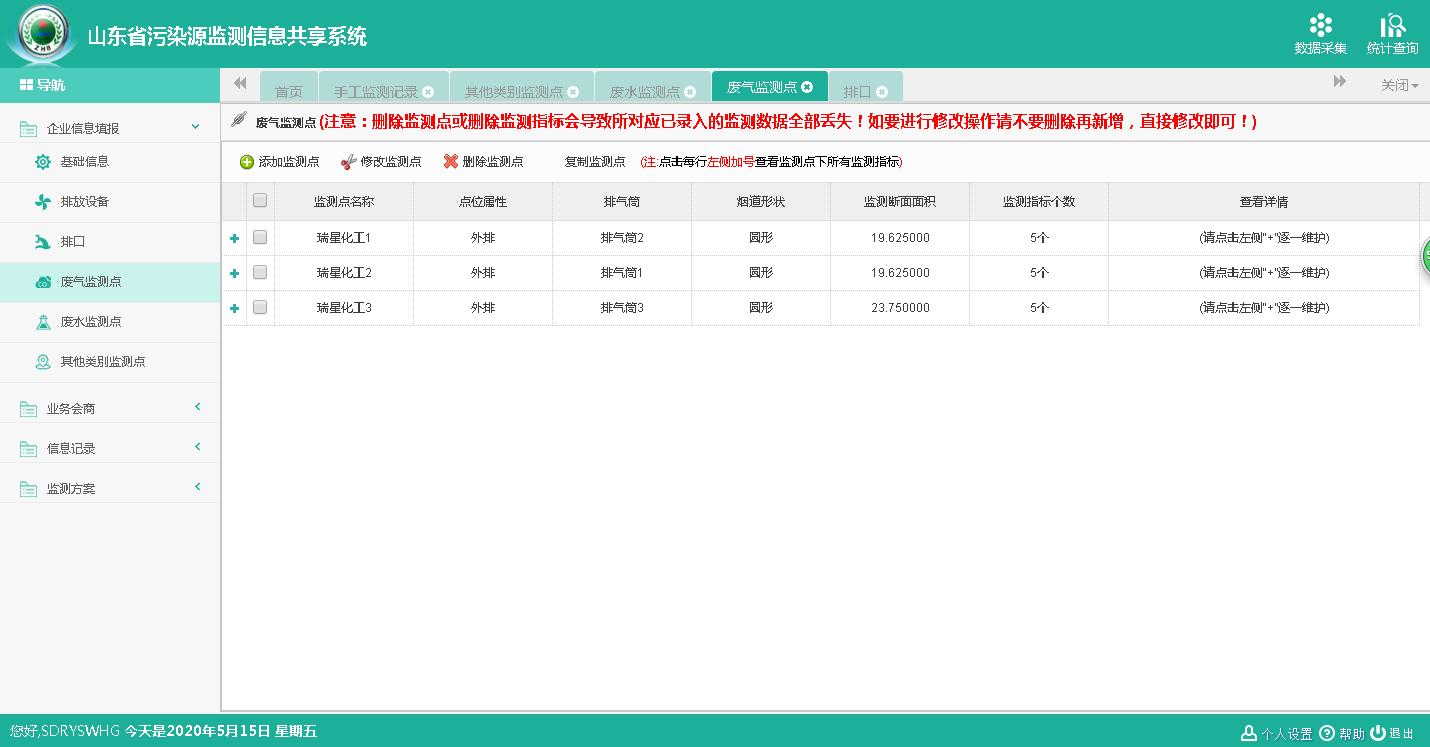The width and height of the screenshot is (1430, 747).
Task: Open 数据采集 data collection icon
Action: [x=1320, y=26]
